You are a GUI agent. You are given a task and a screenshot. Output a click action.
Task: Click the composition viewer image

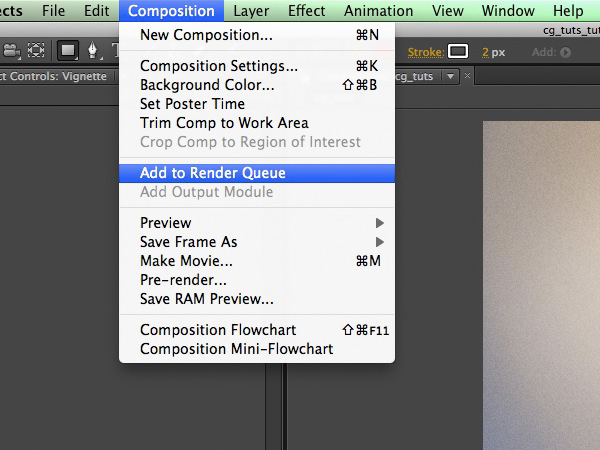(541, 285)
